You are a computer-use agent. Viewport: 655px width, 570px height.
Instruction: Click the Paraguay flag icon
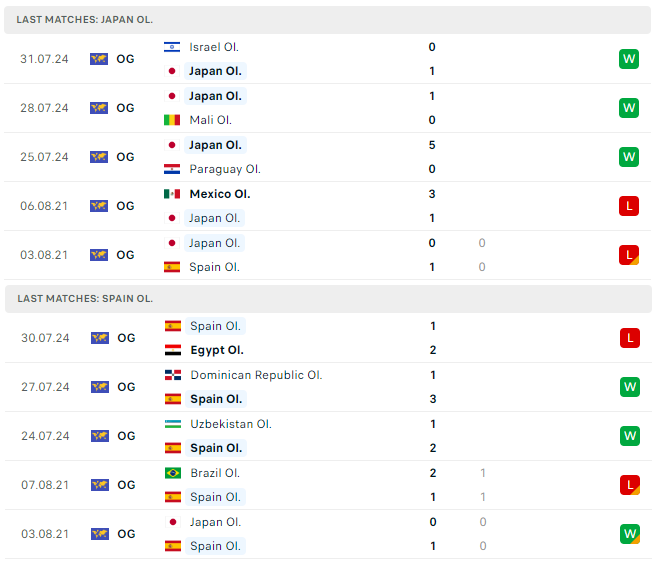(x=171, y=169)
